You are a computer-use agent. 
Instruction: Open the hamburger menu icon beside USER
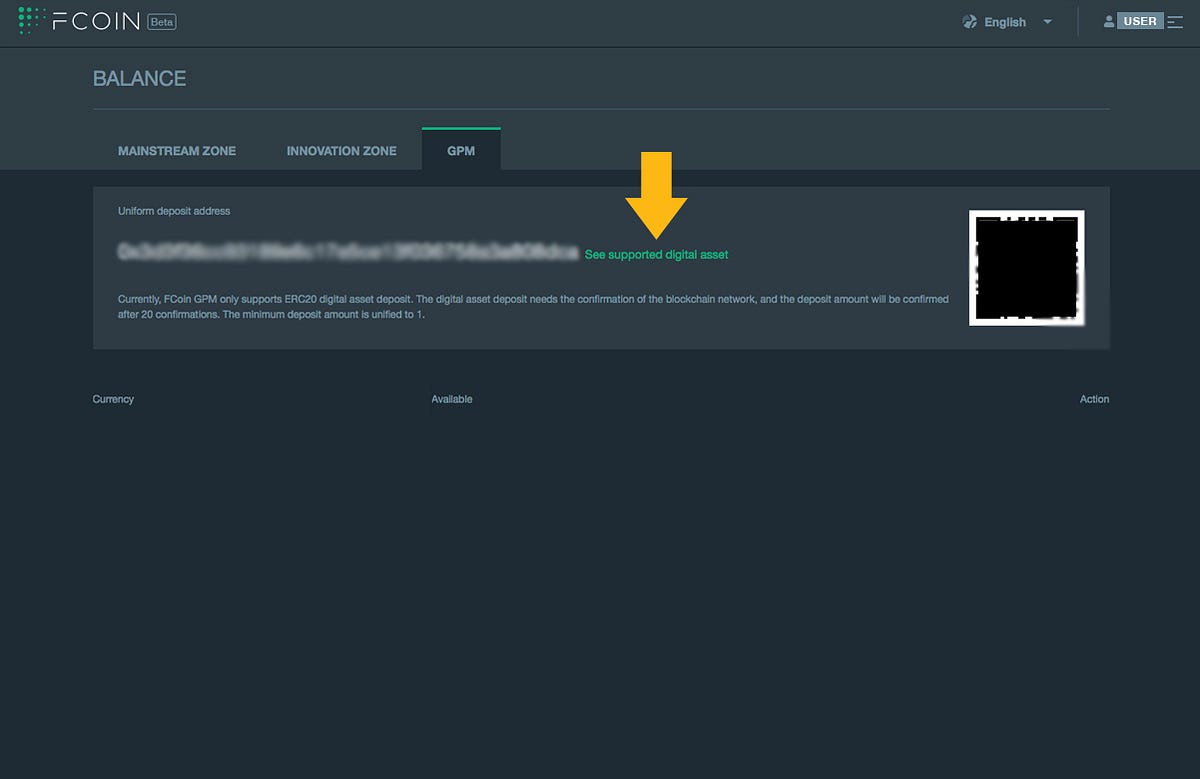point(1175,21)
